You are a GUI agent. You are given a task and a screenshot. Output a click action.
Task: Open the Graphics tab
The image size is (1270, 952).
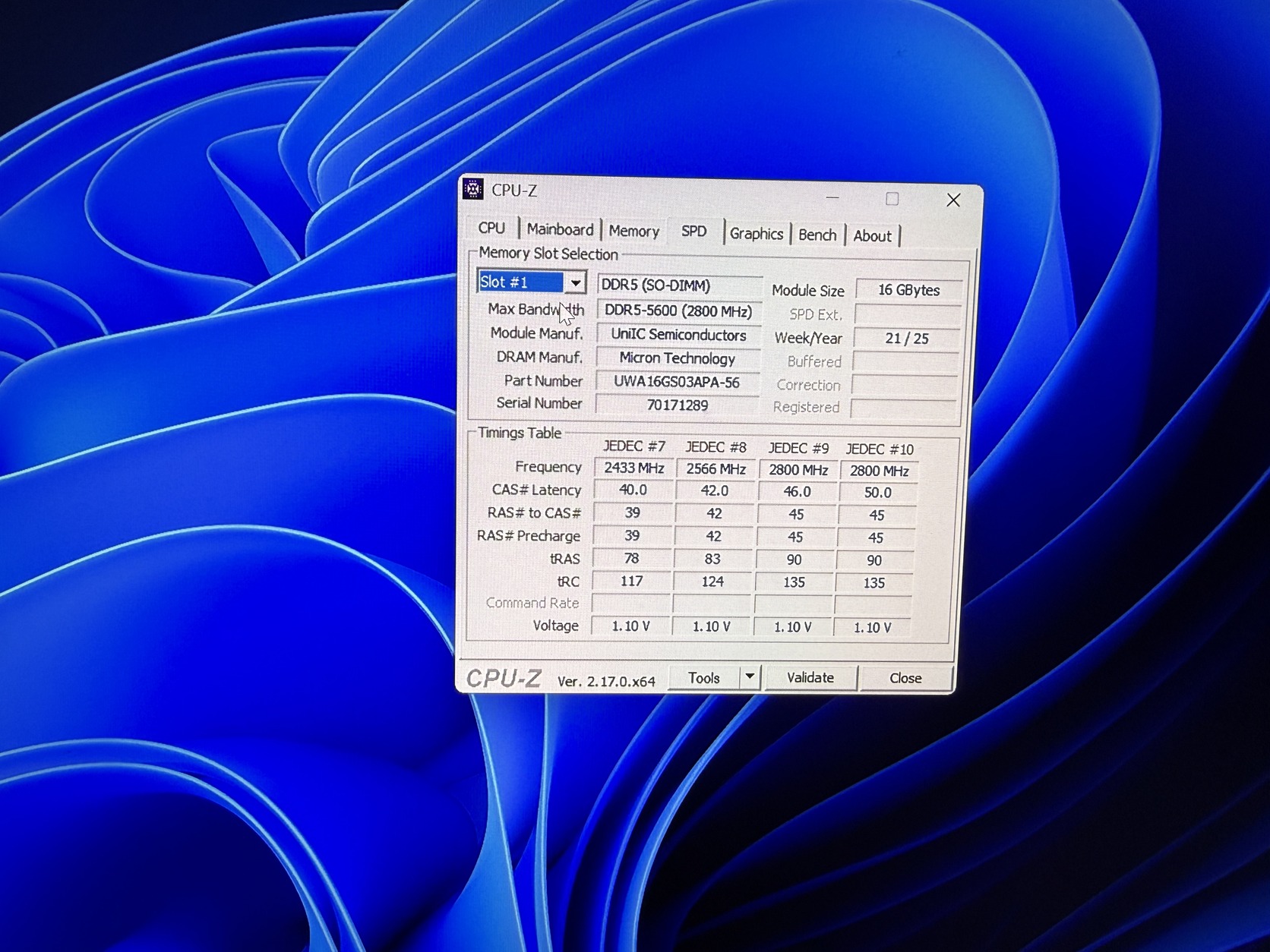coord(757,234)
